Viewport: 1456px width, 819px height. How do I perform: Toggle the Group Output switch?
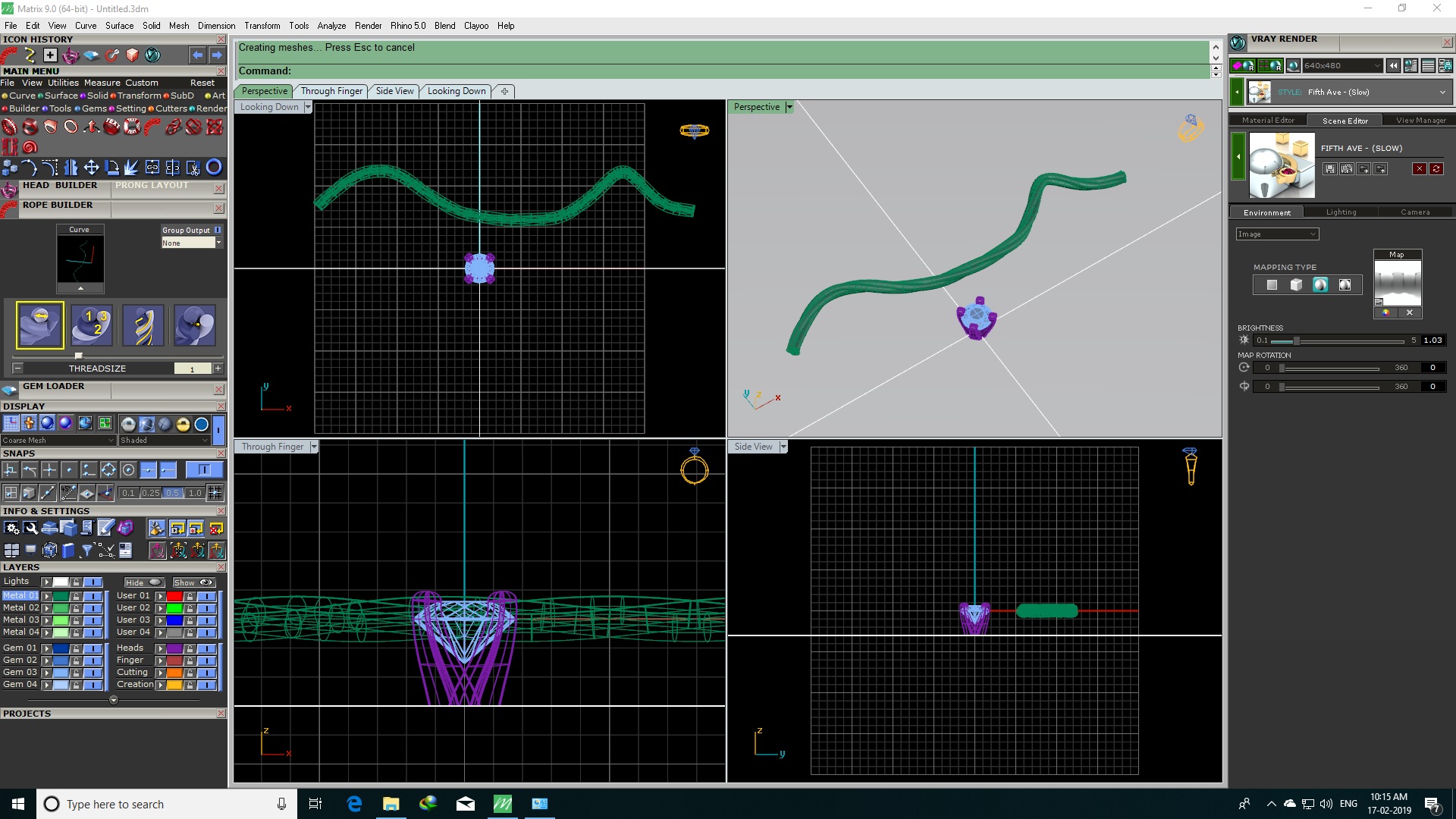(x=218, y=230)
